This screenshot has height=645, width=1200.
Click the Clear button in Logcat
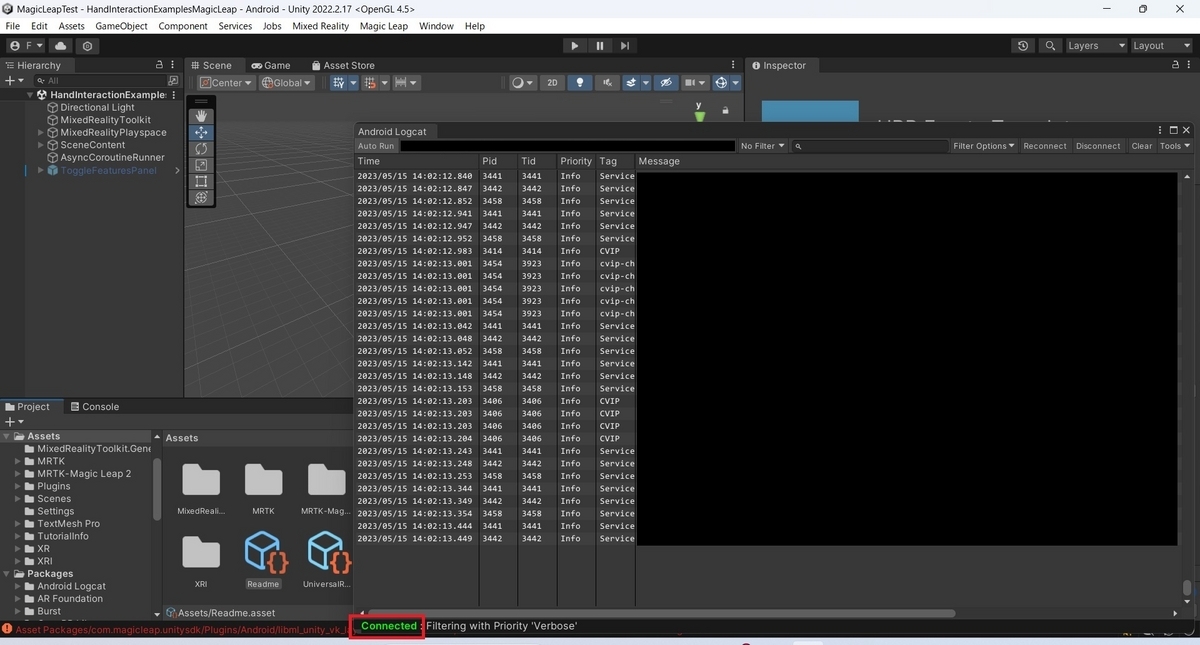tap(1141, 146)
